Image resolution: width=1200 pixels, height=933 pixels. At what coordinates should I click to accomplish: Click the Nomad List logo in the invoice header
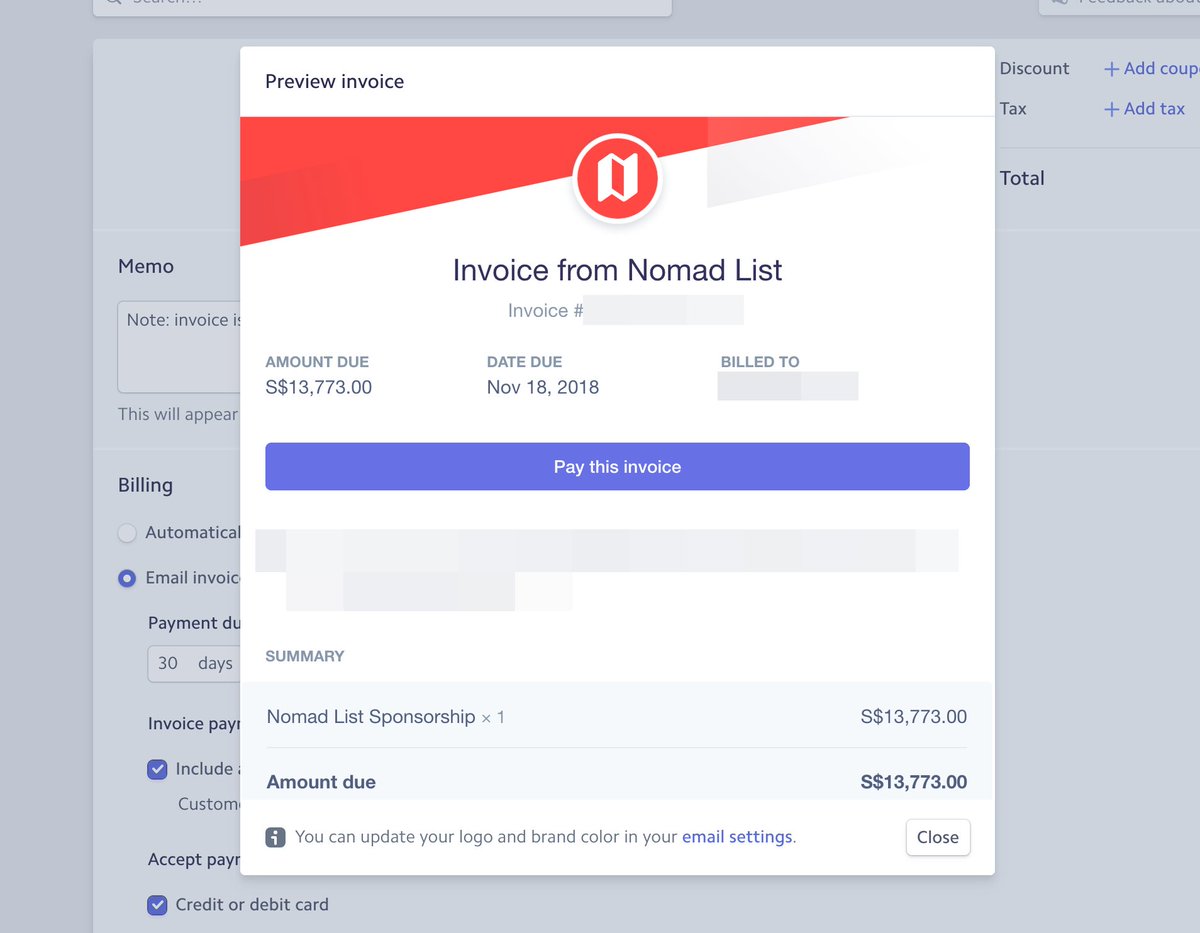click(x=617, y=179)
